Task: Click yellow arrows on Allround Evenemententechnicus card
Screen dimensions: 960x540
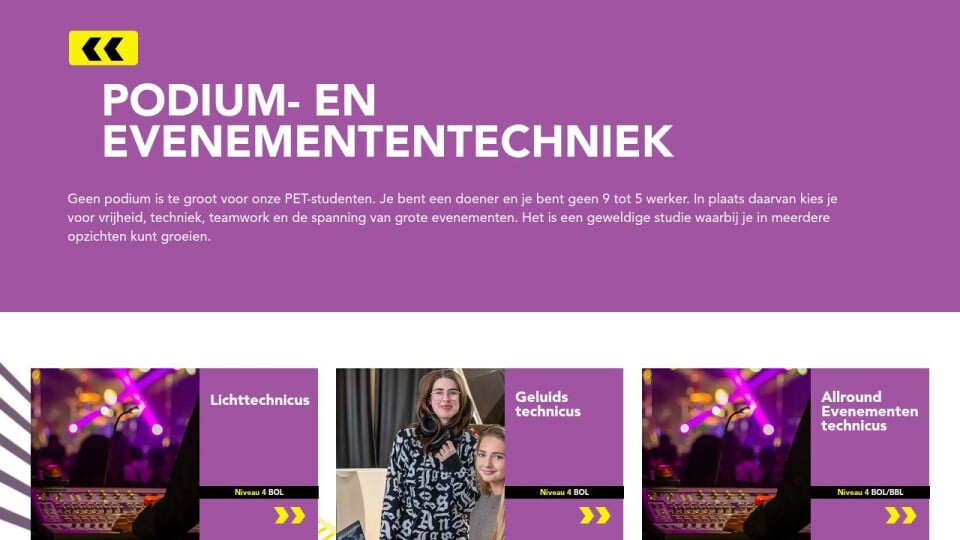Action: point(901,516)
